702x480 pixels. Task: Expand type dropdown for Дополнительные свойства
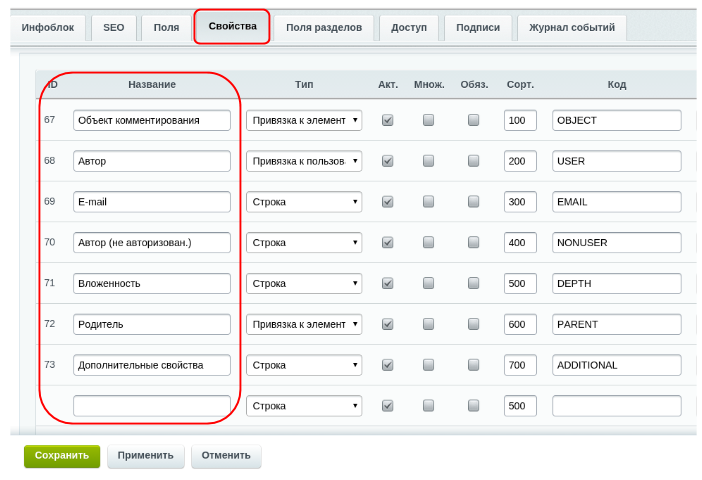[303, 365]
